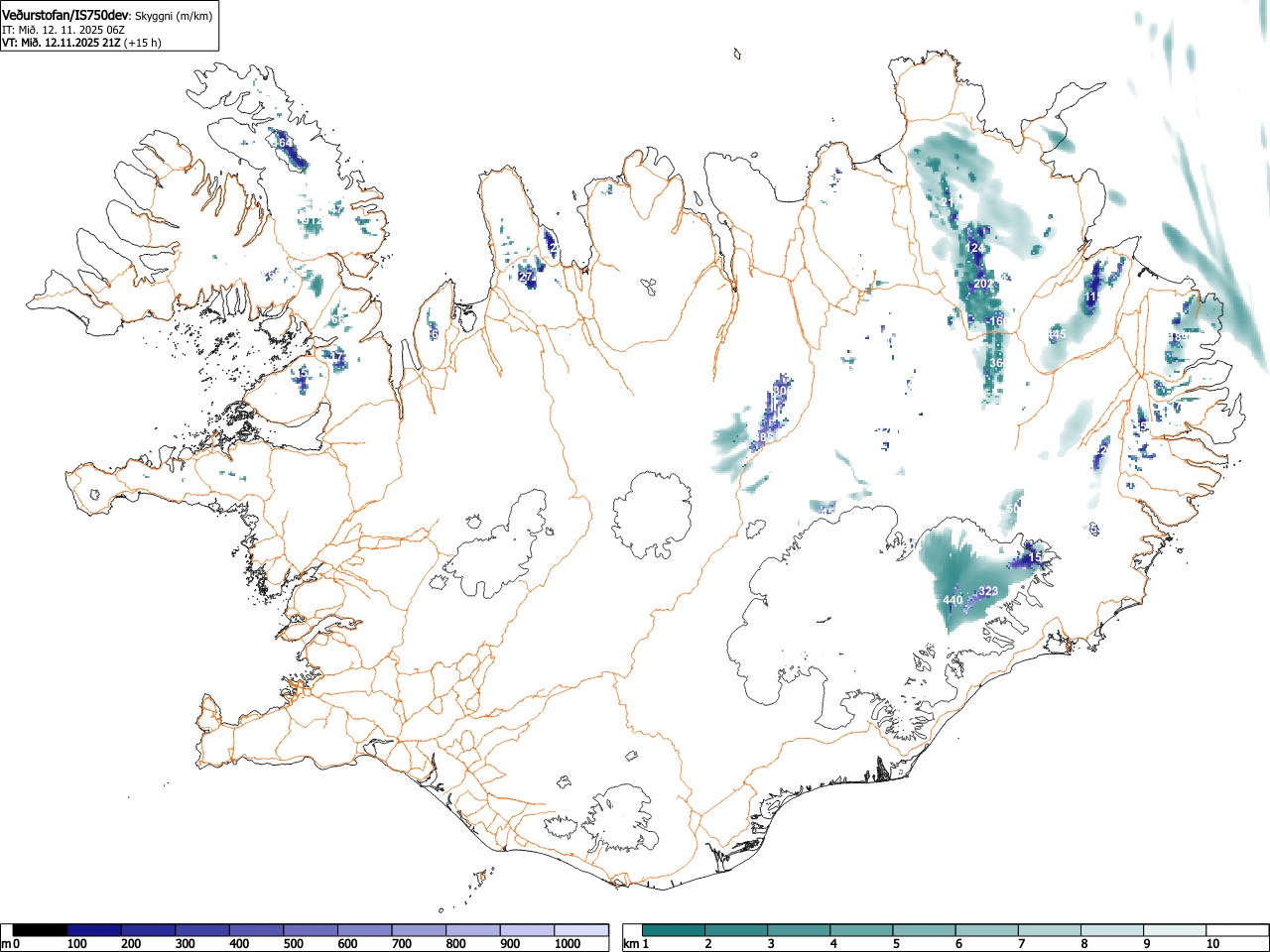Click the 323 visibility value on the map
The image size is (1270, 952).
988,591
